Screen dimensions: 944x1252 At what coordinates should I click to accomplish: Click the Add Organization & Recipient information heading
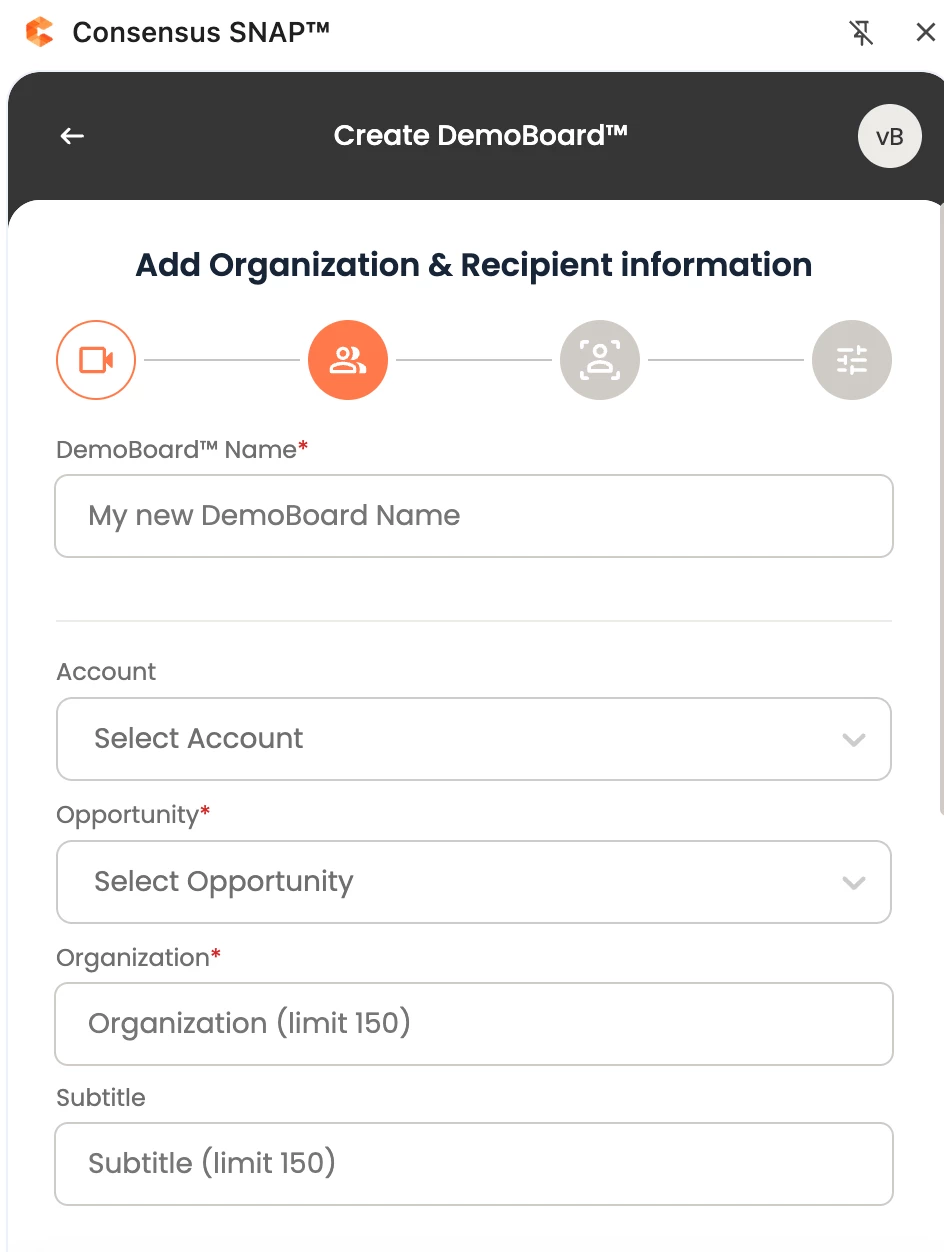(474, 265)
